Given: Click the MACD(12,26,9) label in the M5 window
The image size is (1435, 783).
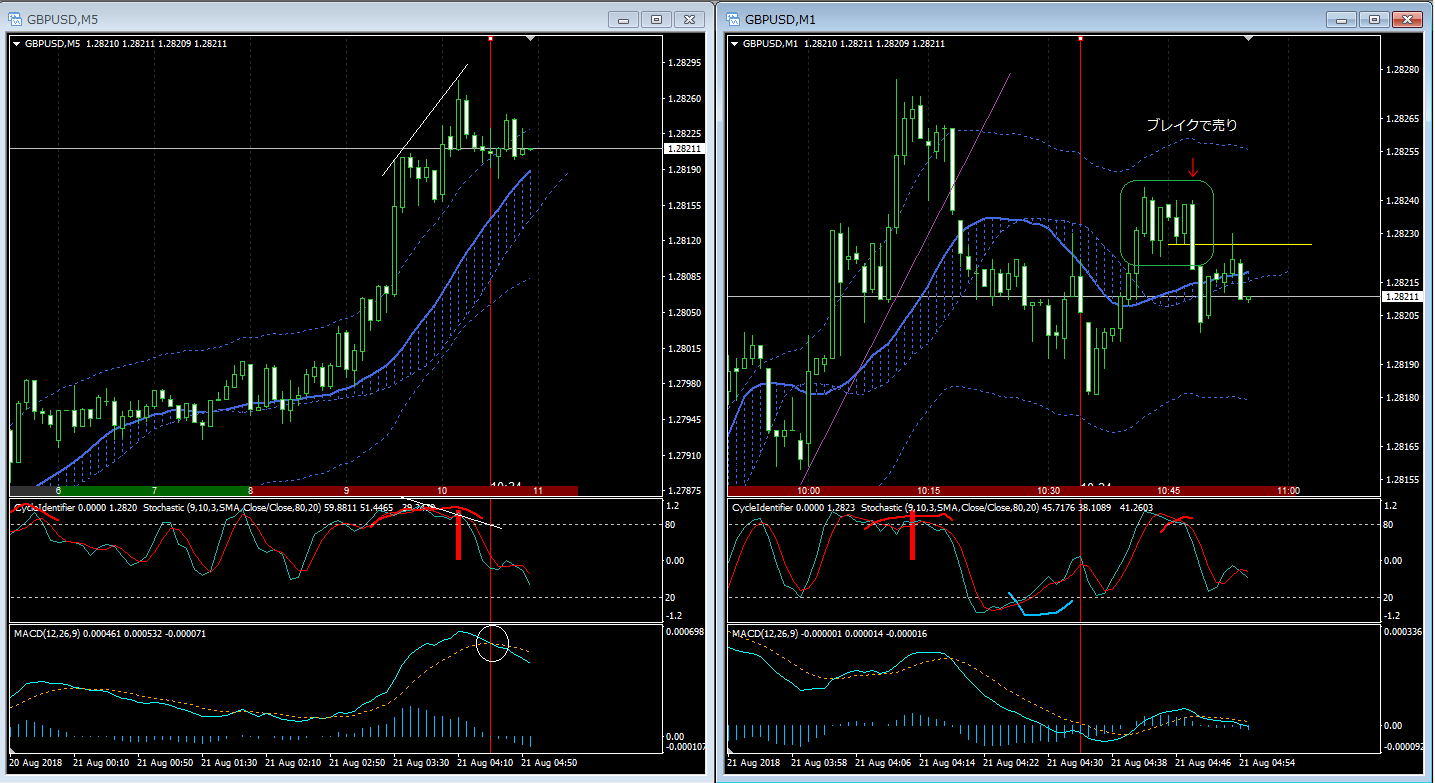Looking at the screenshot, I should (46, 633).
